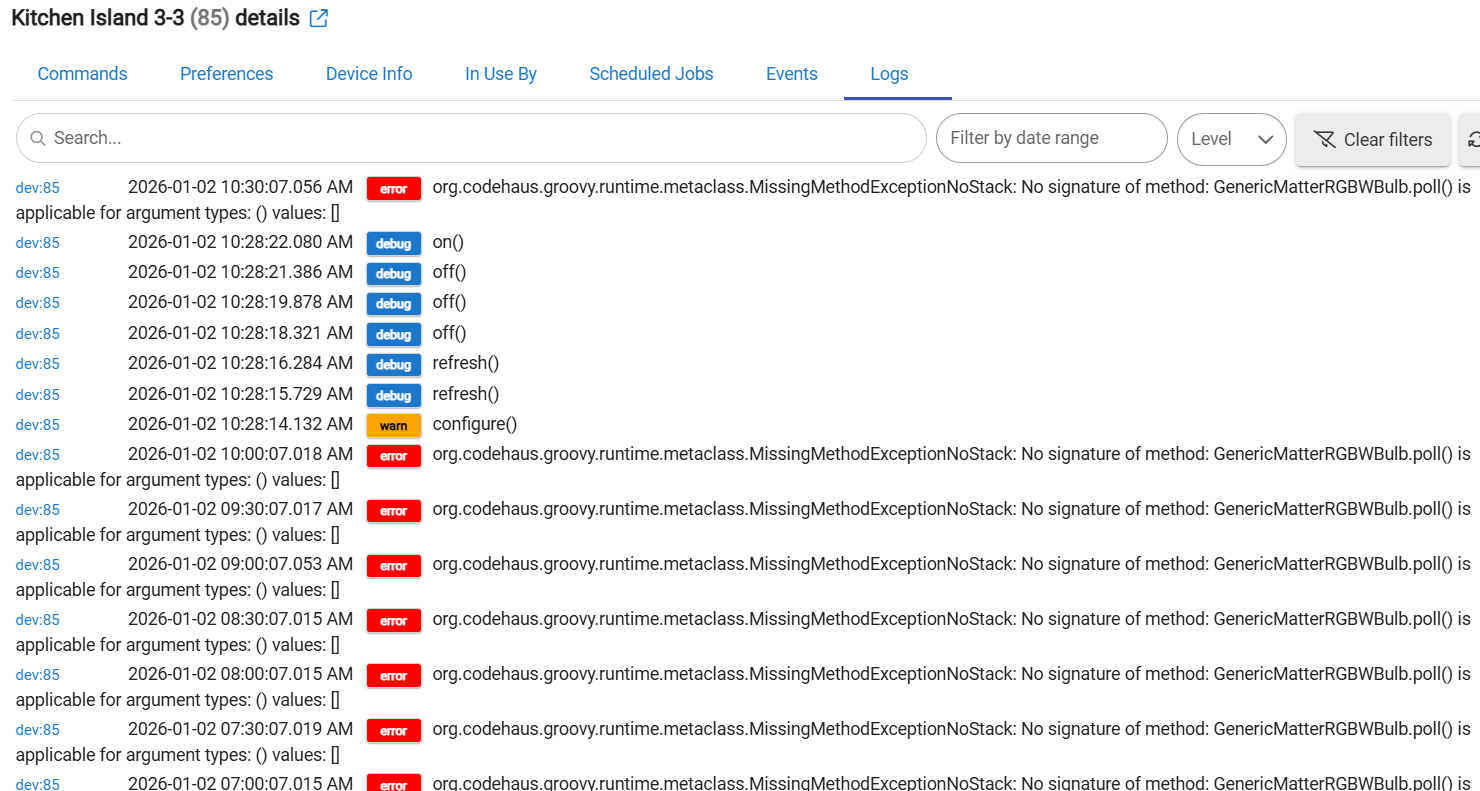Click the warn badge on configure() entry

(x=393, y=425)
